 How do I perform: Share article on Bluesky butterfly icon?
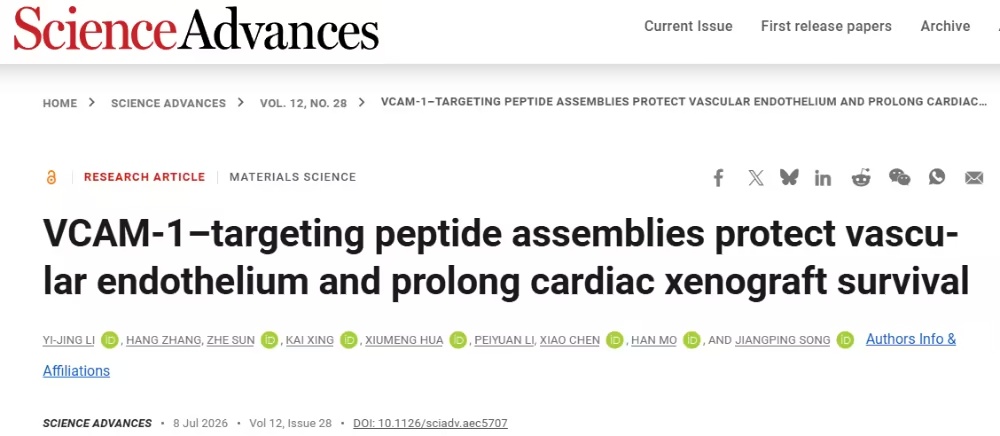789,177
